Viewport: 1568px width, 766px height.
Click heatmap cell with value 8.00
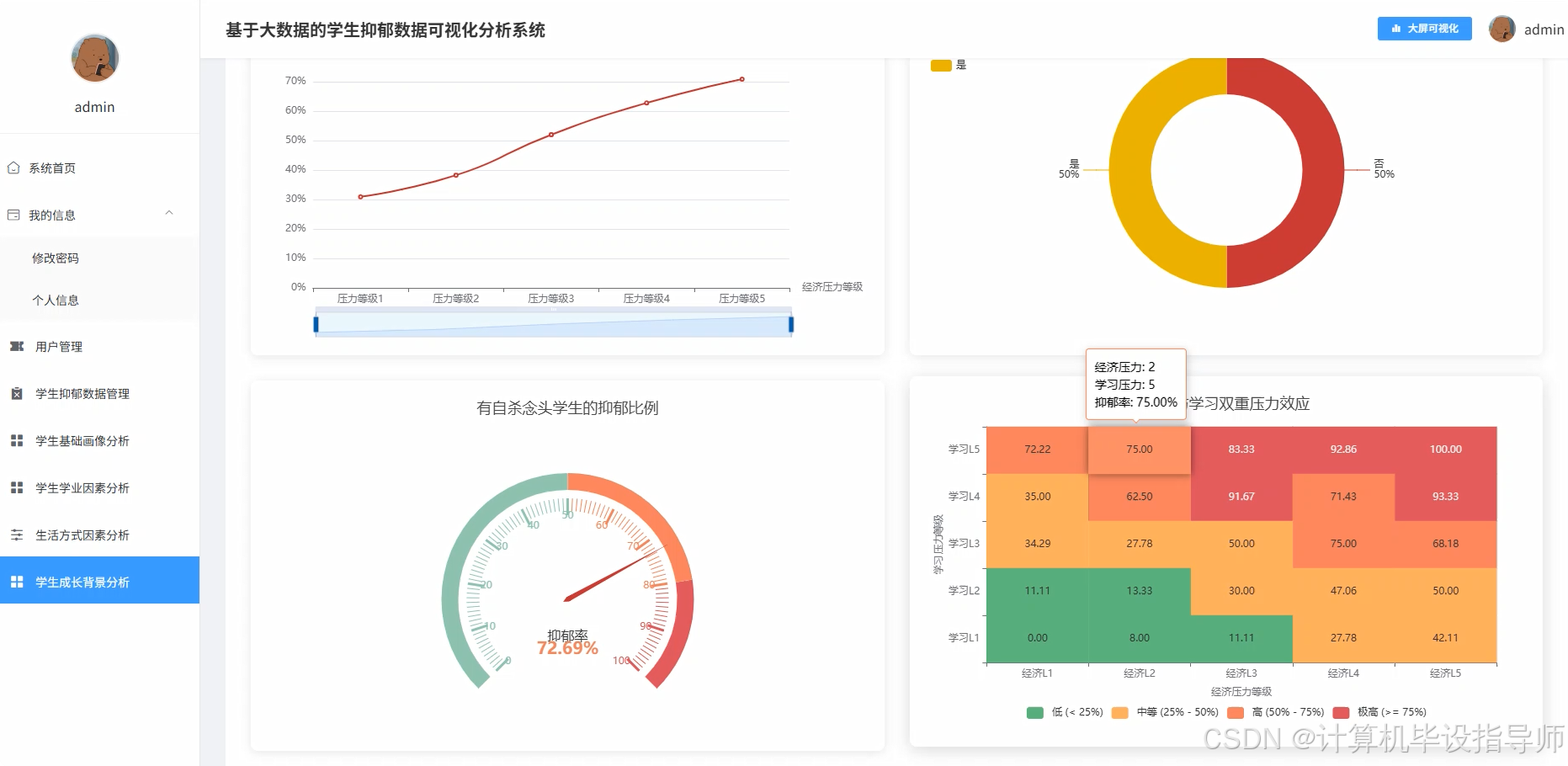click(1140, 638)
